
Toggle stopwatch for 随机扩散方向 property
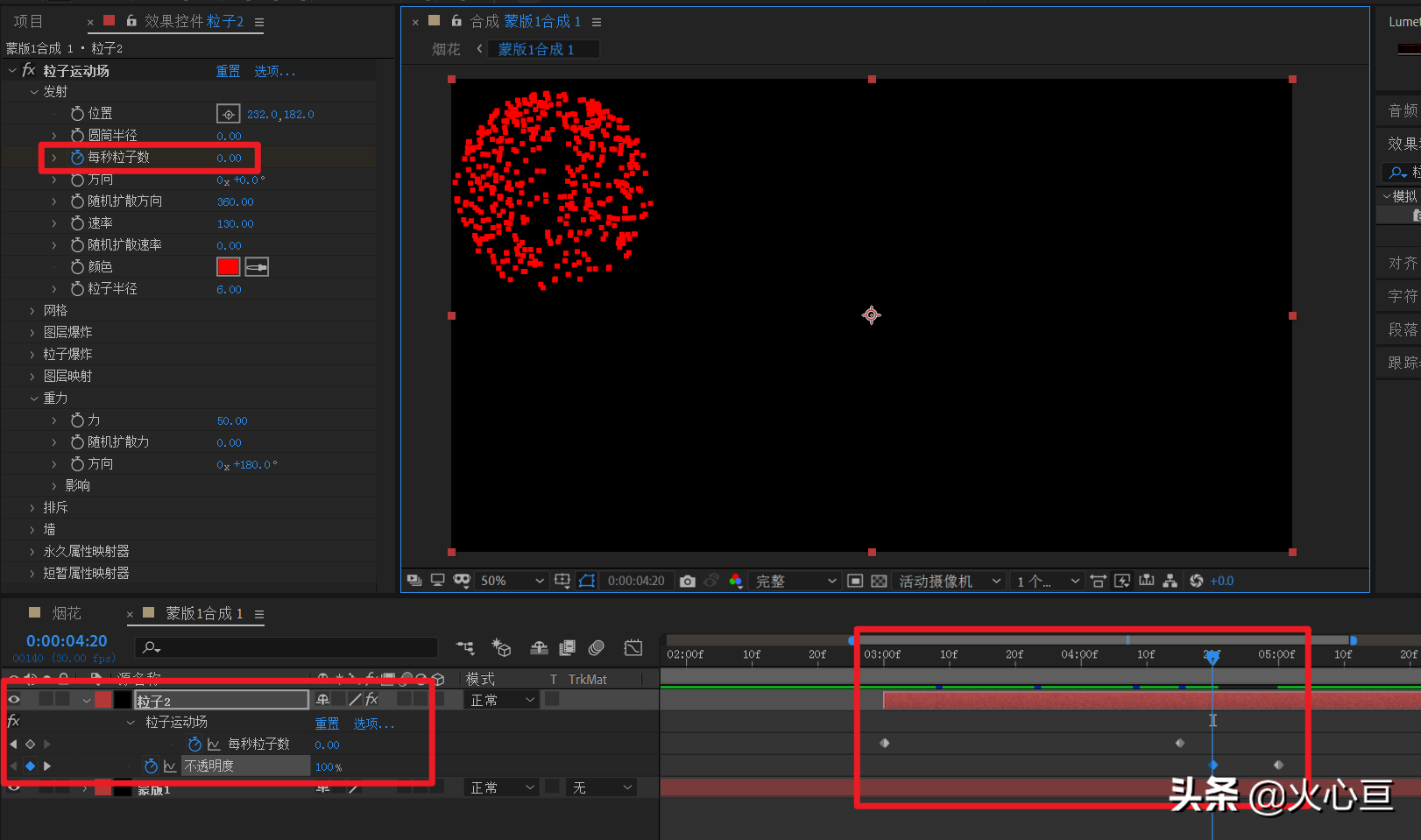78,201
